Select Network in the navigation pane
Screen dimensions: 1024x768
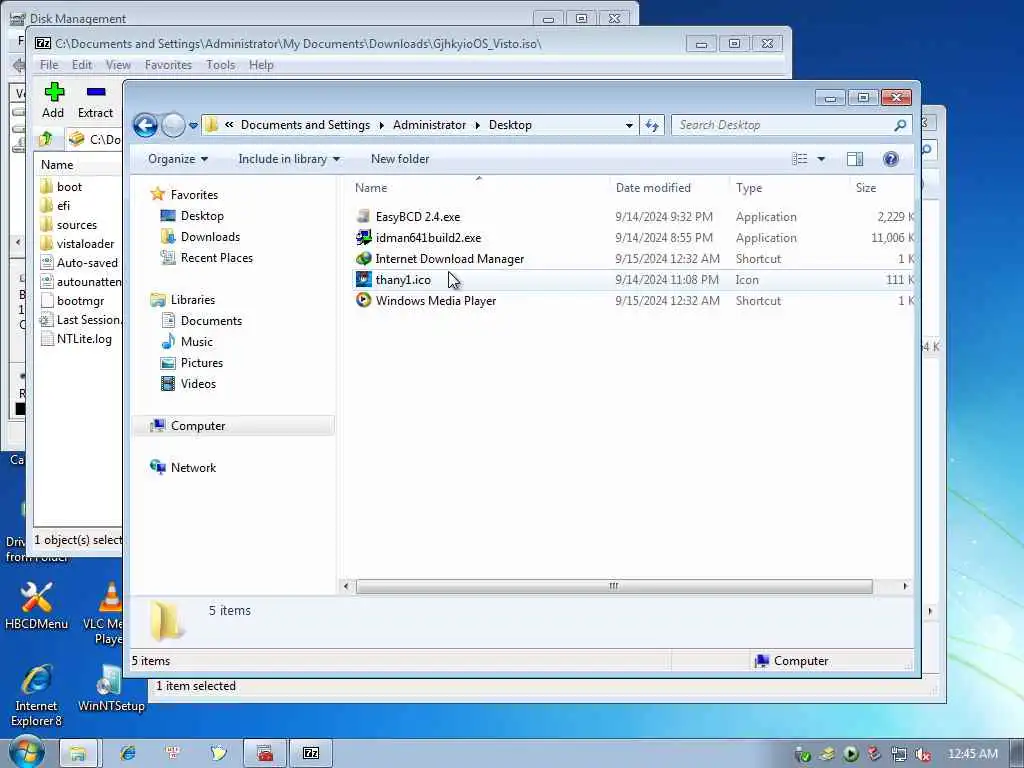click(x=193, y=468)
